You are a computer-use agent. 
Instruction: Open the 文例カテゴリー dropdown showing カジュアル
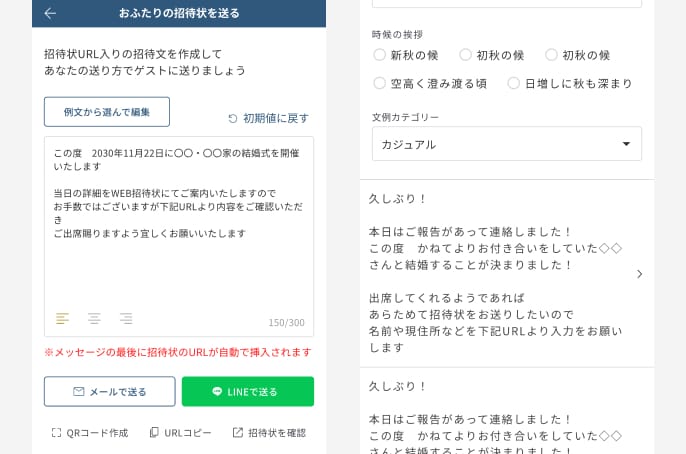click(x=506, y=144)
